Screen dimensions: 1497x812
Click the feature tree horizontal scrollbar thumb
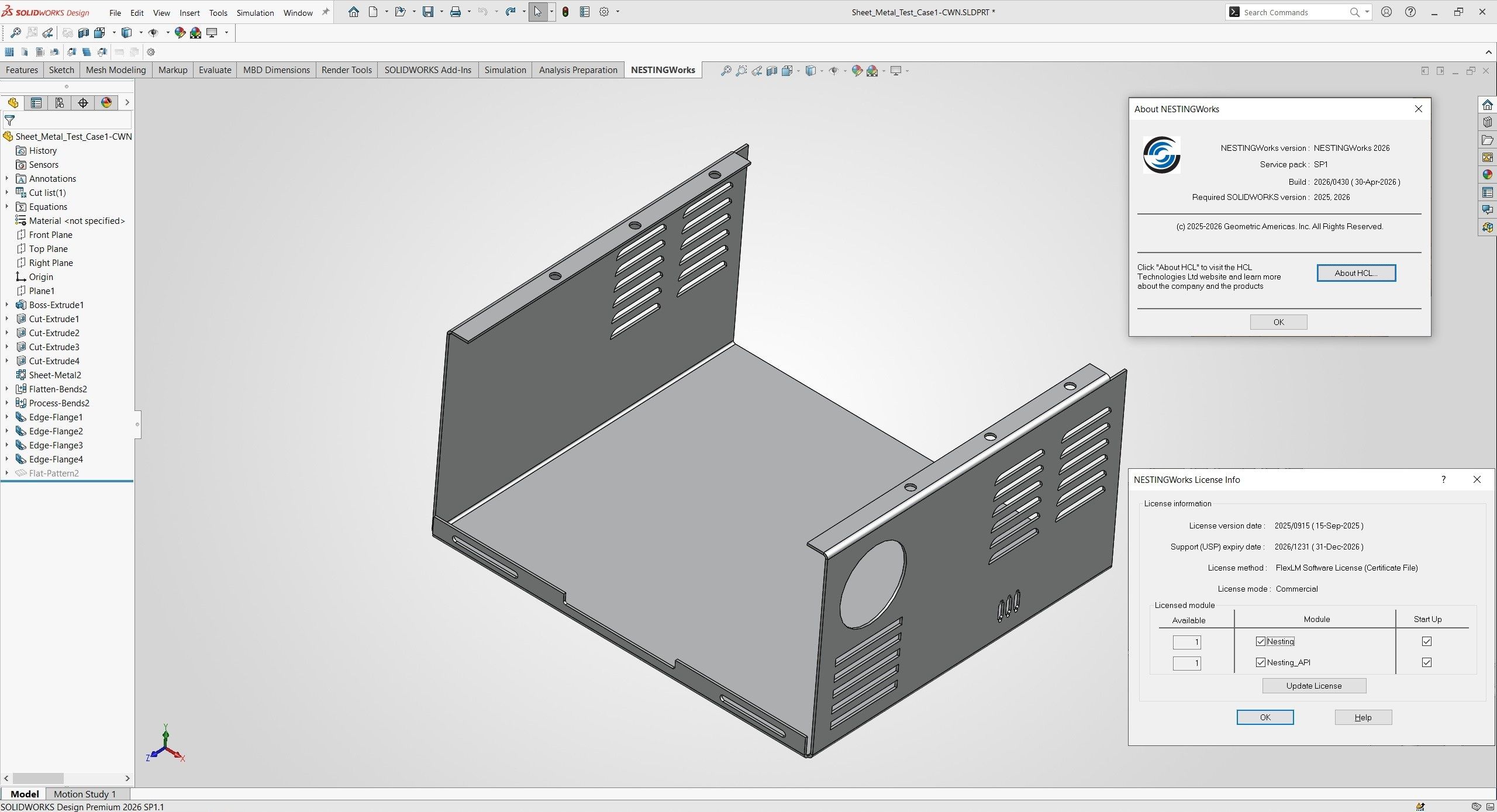(x=38, y=778)
